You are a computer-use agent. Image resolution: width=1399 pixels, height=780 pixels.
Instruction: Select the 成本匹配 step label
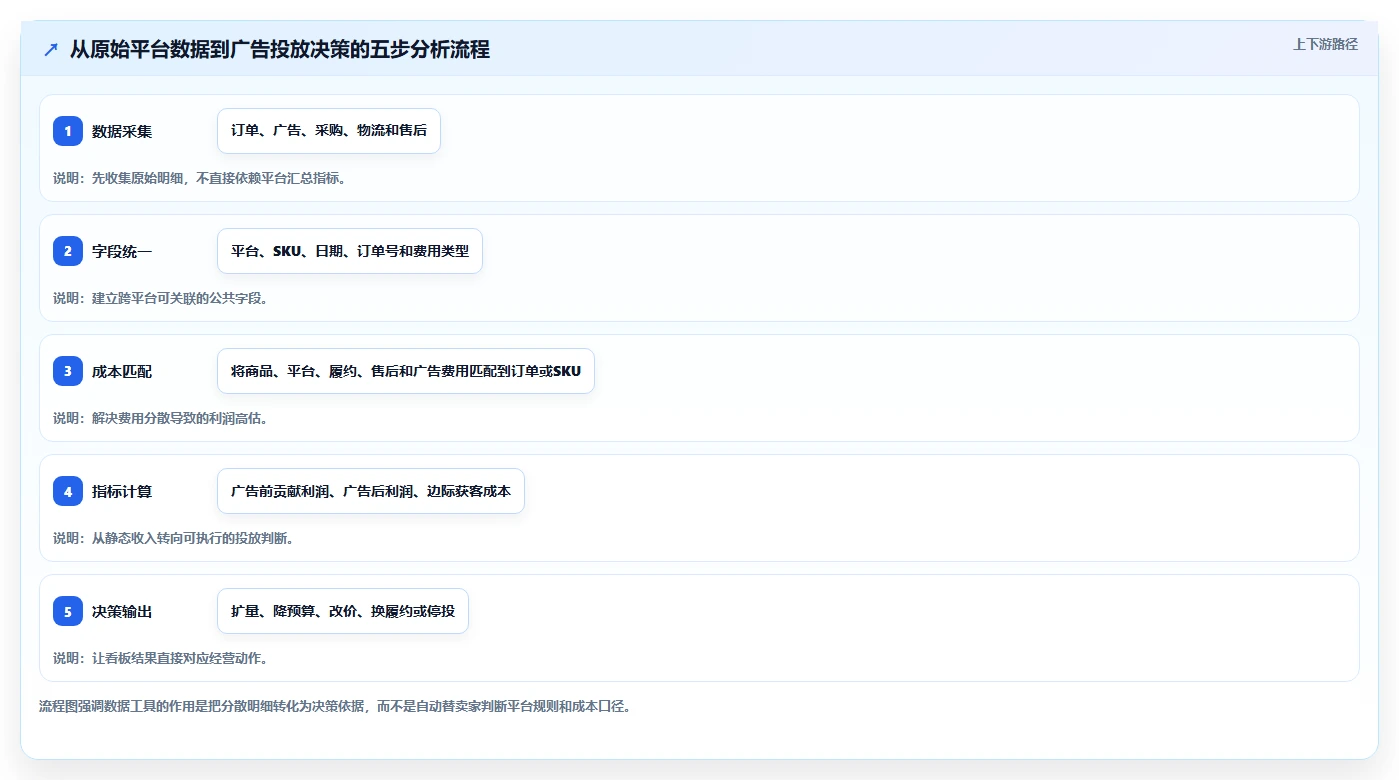pyautogui.click(x=122, y=371)
